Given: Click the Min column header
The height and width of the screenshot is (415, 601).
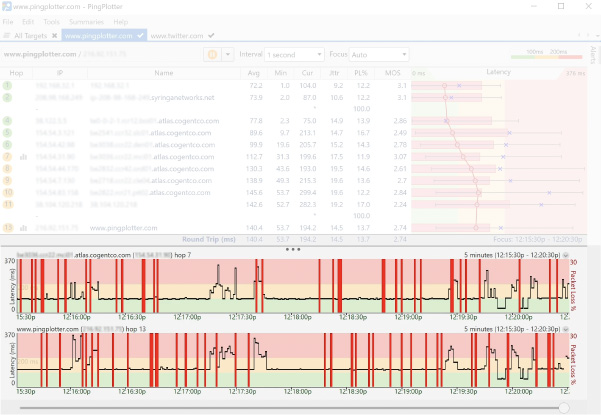Looking at the screenshot, I should (x=281, y=73).
